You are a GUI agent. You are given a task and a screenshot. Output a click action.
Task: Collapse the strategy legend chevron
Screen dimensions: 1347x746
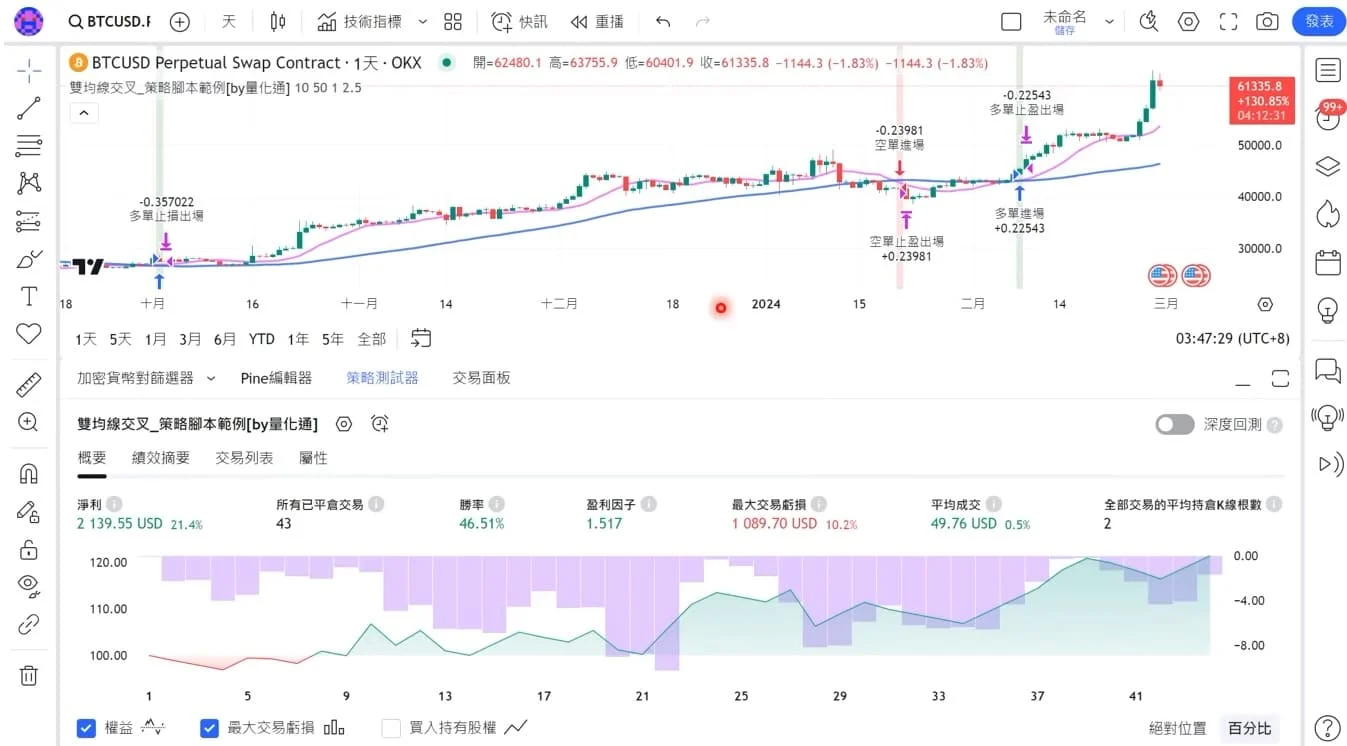[84, 113]
